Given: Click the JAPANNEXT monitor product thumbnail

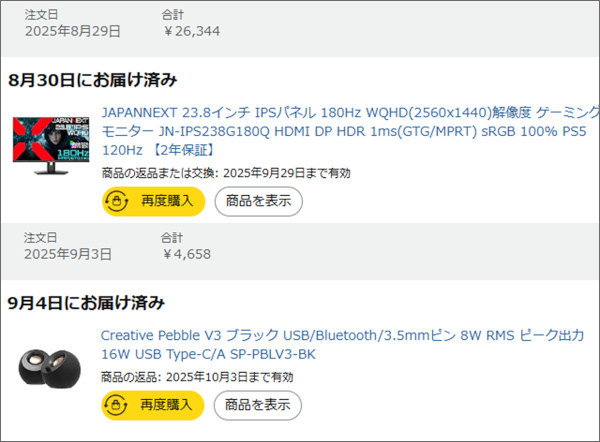Looking at the screenshot, I should pyautogui.click(x=50, y=145).
